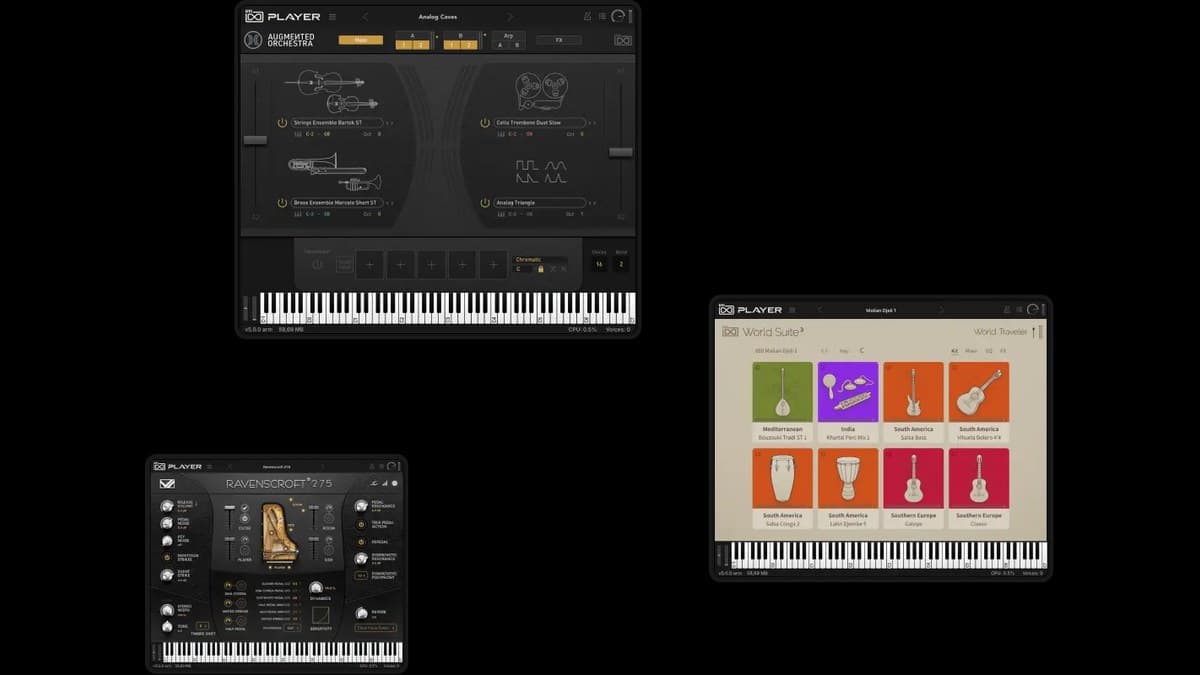The height and width of the screenshot is (675, 1200).
Task: Open the KZ tab in World Suite
Action: point(955,351)
